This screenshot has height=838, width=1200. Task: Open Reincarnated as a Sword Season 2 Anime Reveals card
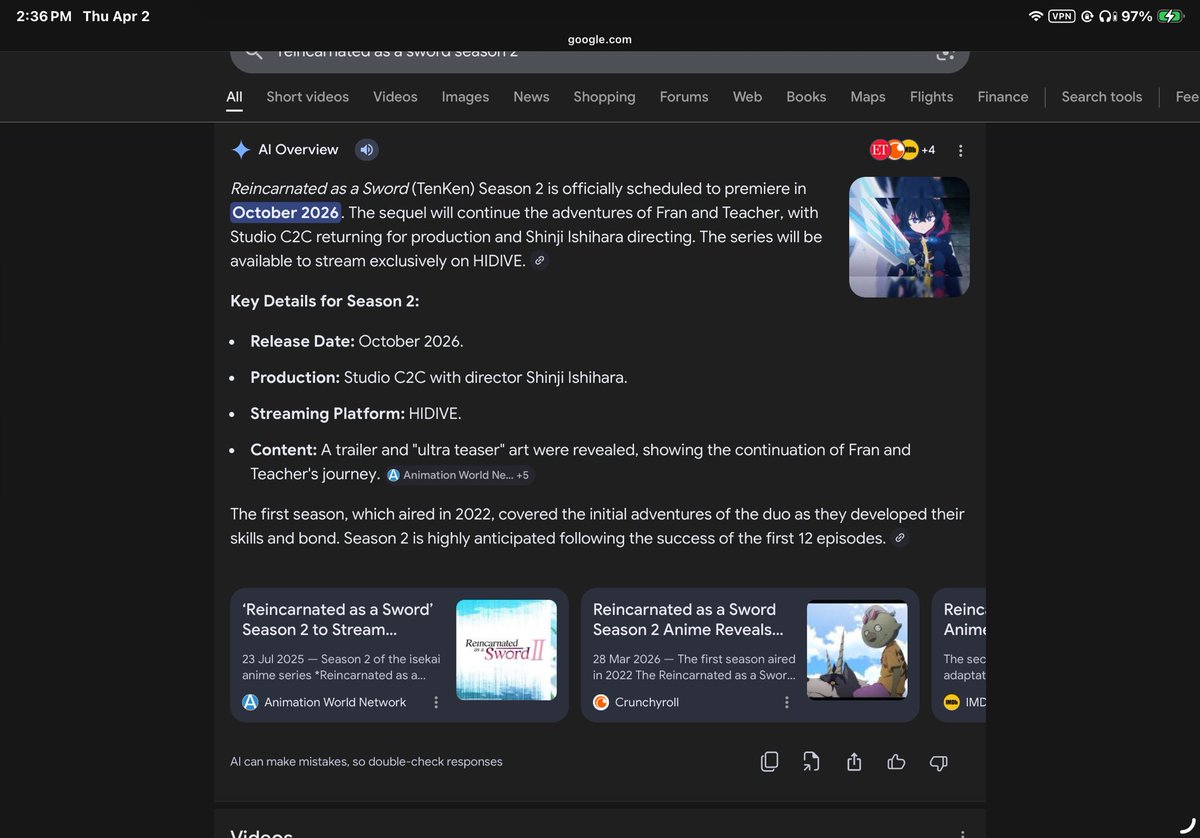pyautogui.click(x=750, y=655)
